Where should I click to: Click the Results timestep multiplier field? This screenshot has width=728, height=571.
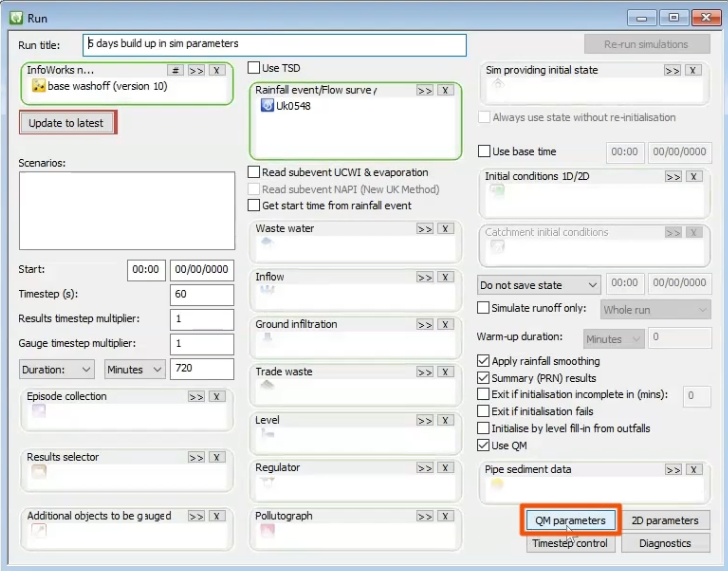click(202, 319)
